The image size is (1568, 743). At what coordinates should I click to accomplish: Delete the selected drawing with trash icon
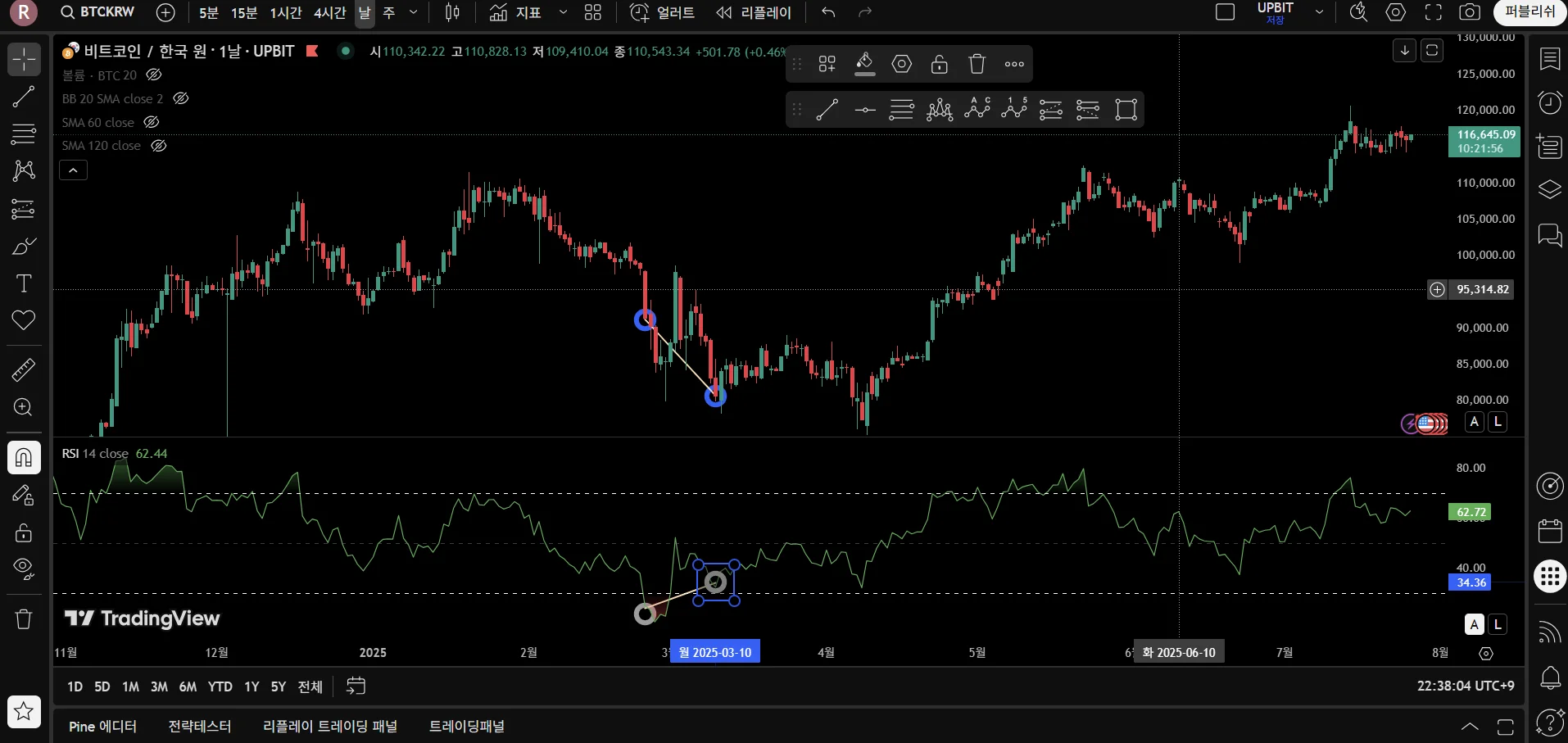point(977,64)
